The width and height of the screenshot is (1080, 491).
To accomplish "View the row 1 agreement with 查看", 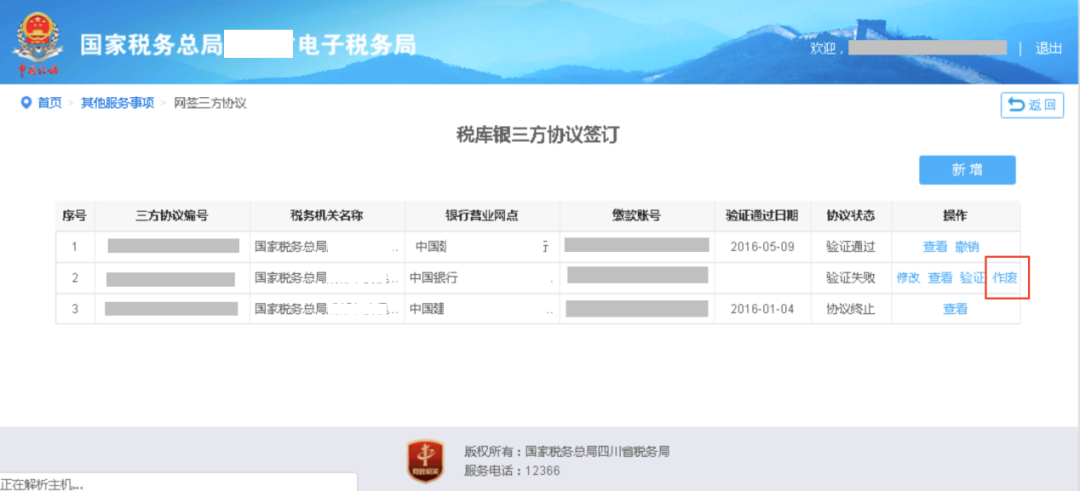I will pos(935,247).
